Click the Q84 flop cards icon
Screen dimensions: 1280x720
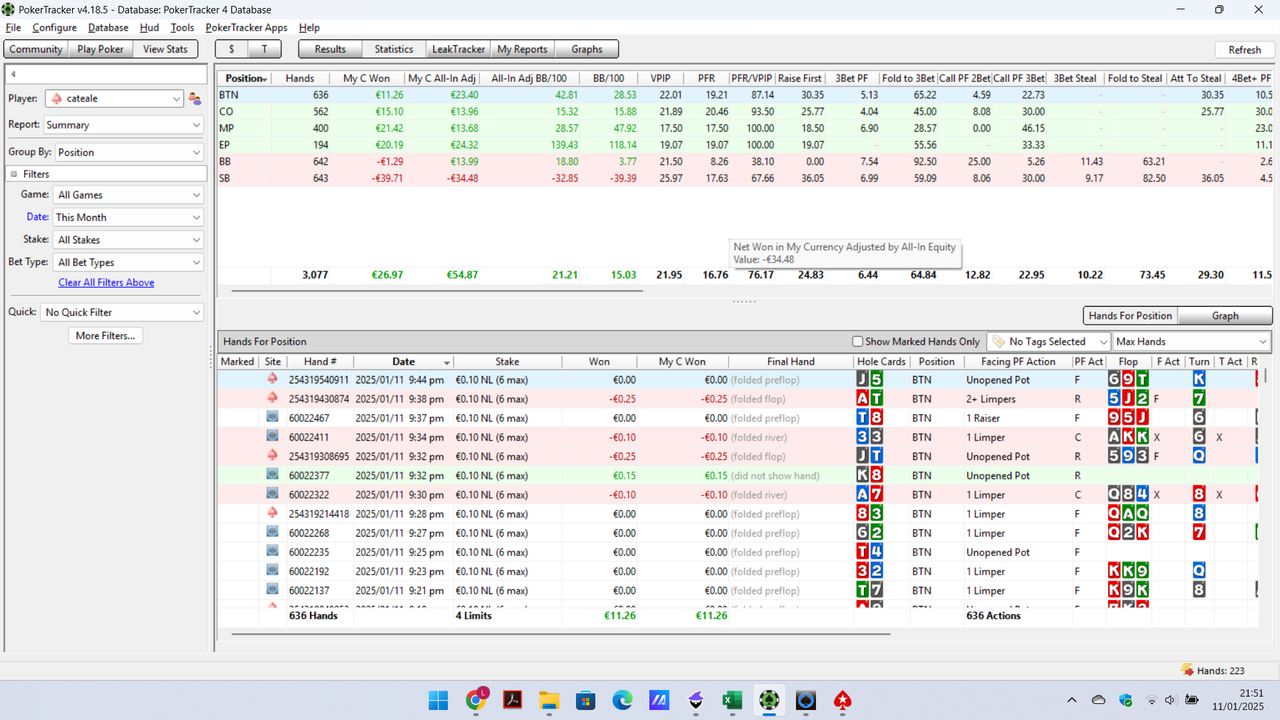(x=1128, y=494)
